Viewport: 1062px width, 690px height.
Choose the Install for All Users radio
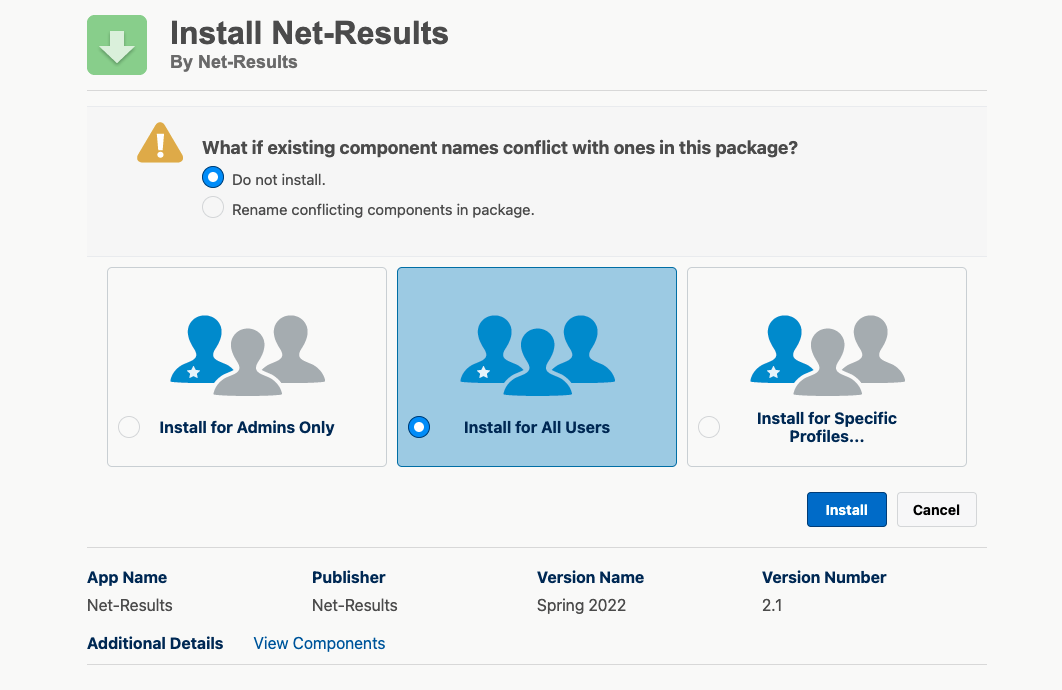tap(419, 427)
